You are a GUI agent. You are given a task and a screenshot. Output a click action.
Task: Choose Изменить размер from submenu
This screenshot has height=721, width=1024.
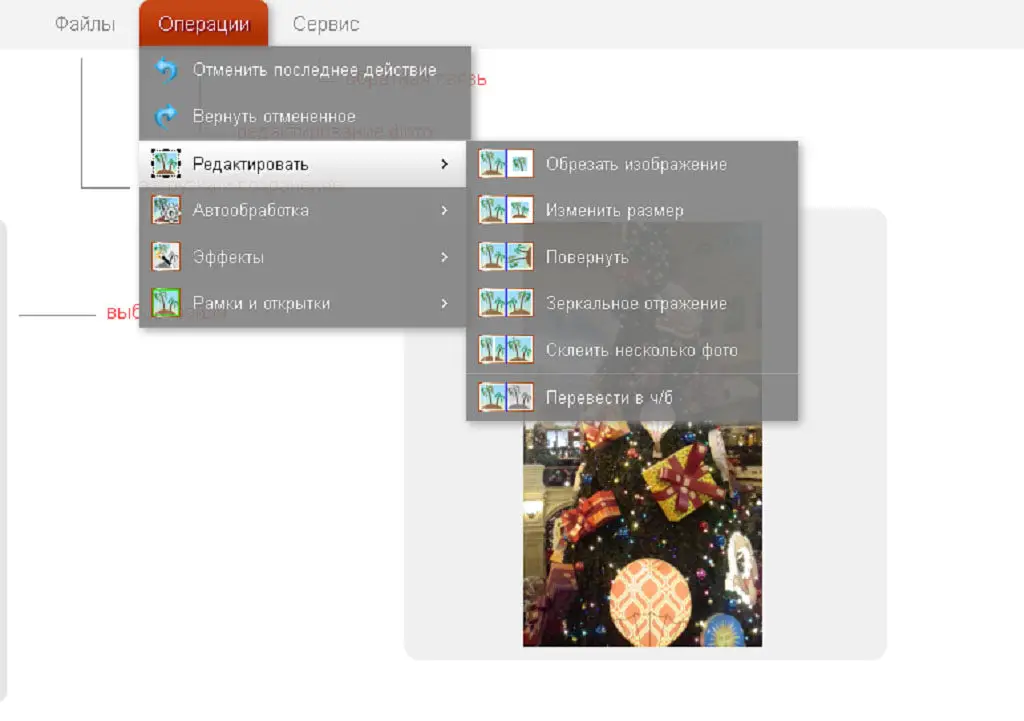click(614, 211)
